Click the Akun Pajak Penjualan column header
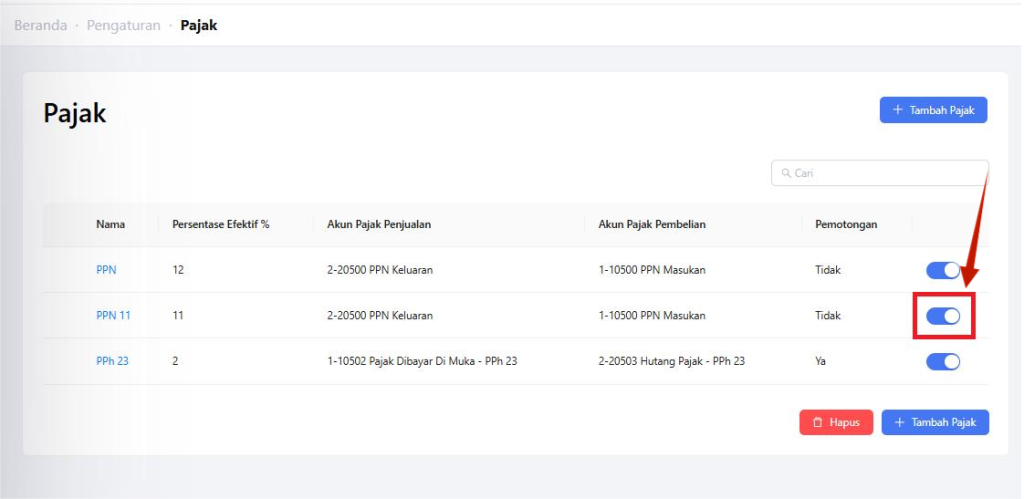This screenshot has width=1024, height=499. [x=379, y=225]
